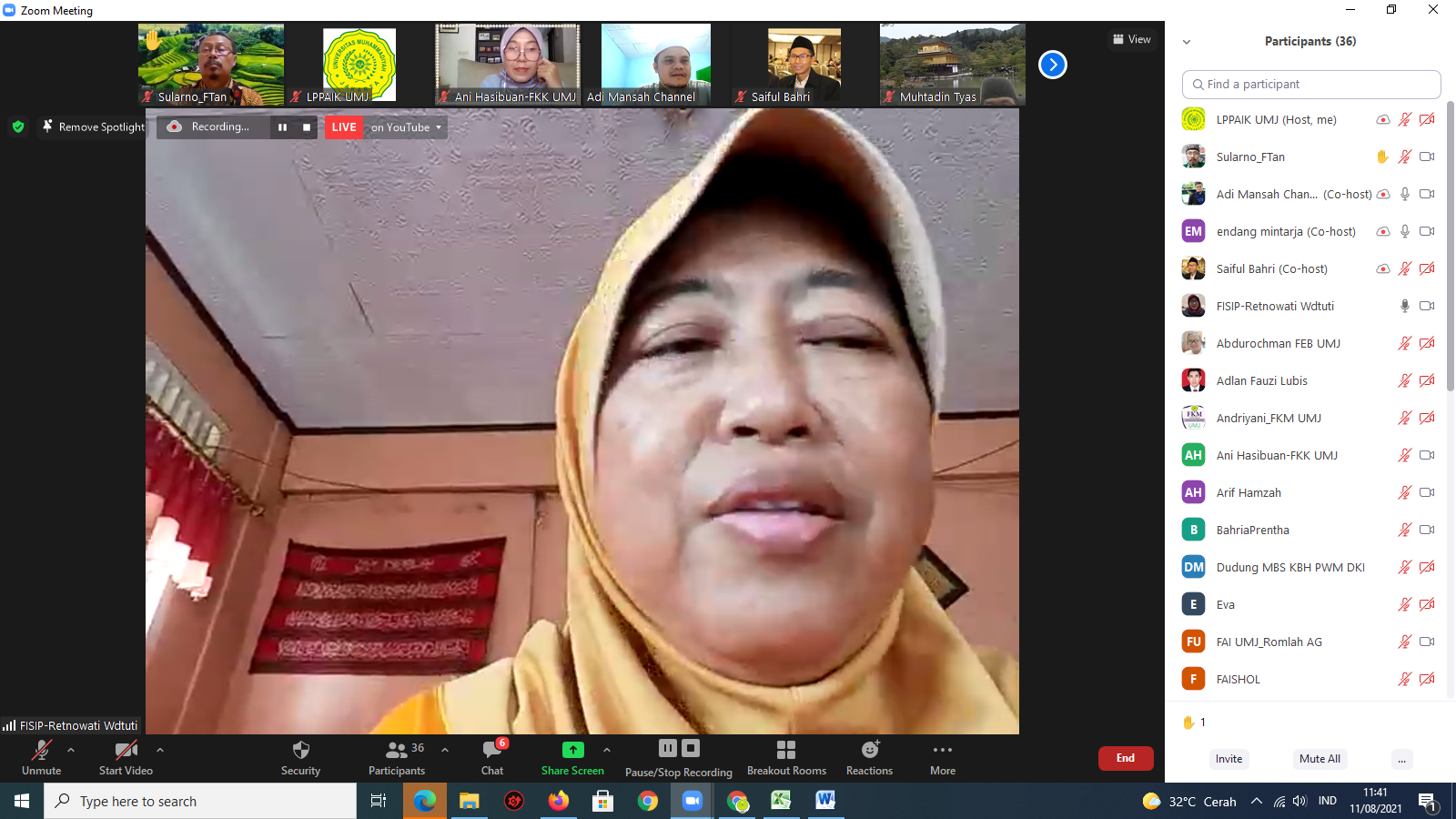The height and width of the screenshot is (819, 1456).
Task: Click the IND language indicator
Action: click(x=1328, y=801)
